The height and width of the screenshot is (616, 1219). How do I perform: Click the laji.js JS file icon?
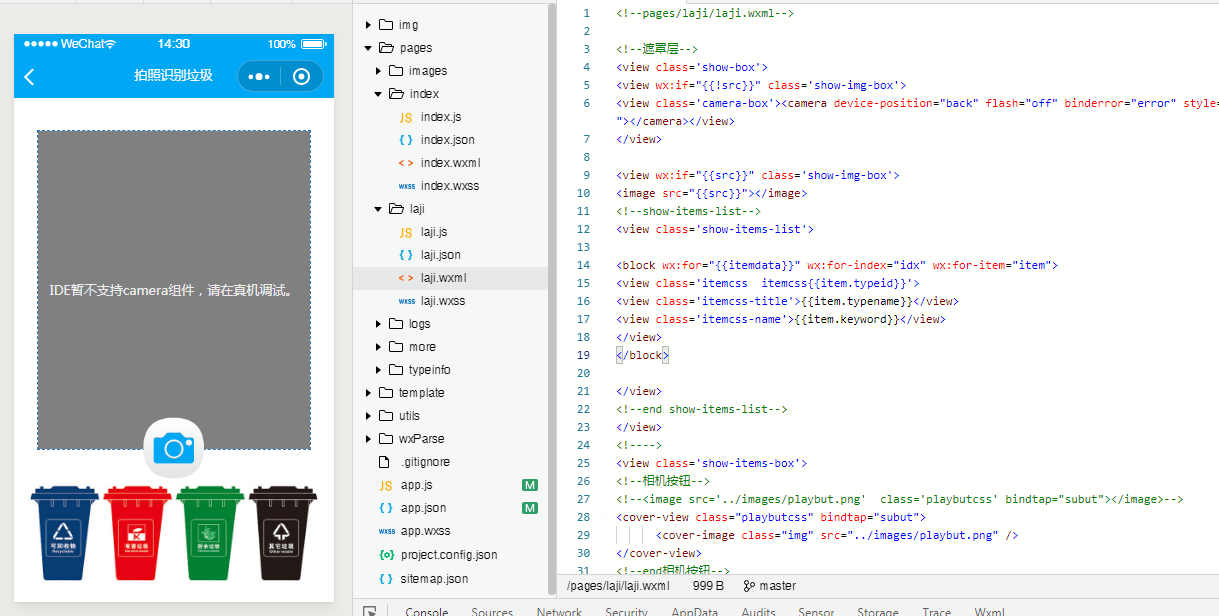point(406,232)
